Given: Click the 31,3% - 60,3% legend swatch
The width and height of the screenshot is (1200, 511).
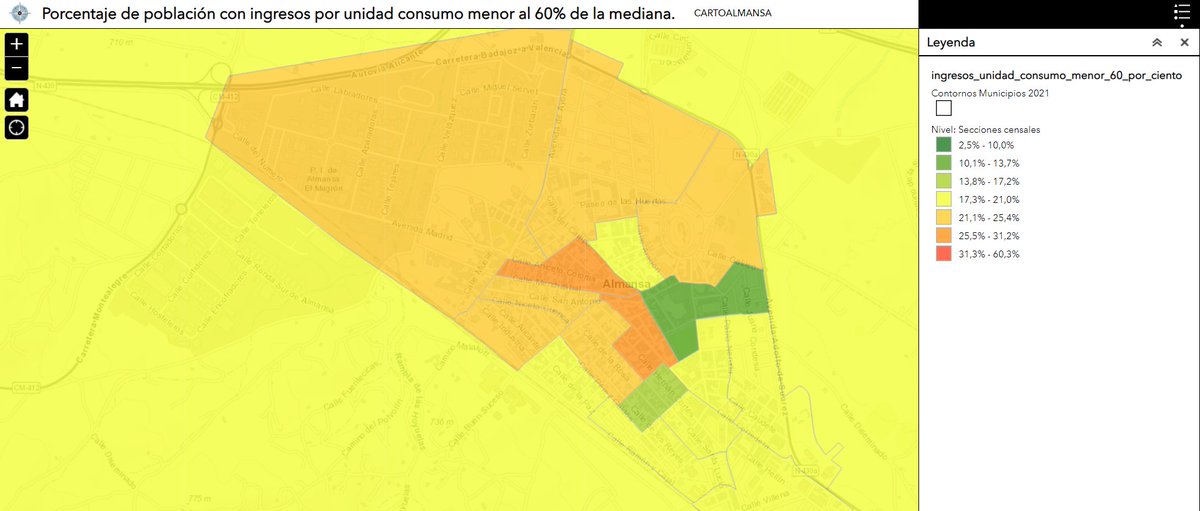Looking at the screenshot, I should click(x=944, y=254).
